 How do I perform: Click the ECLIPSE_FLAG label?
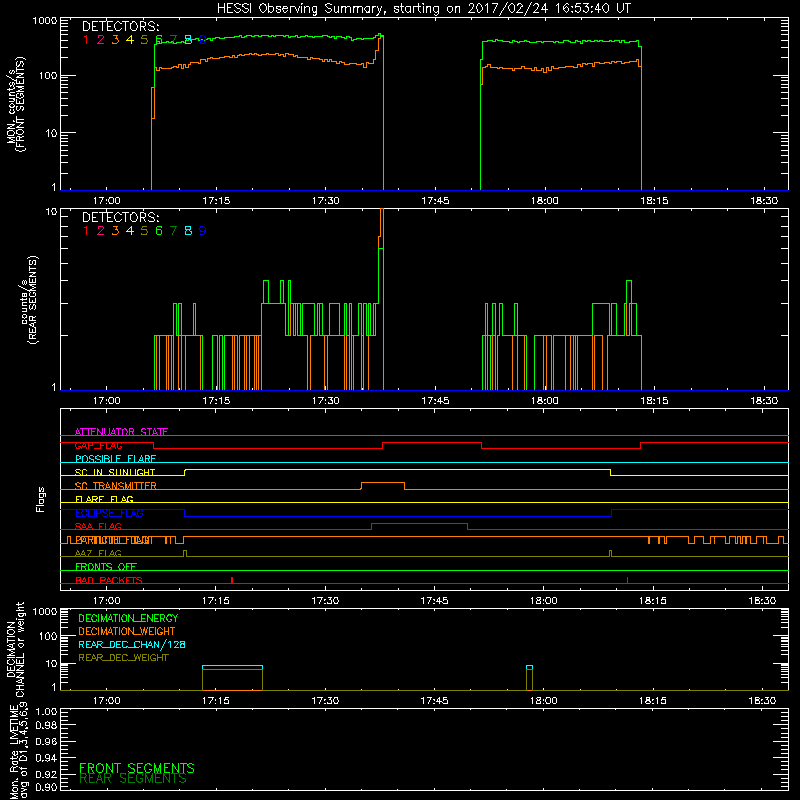[109, 513]
